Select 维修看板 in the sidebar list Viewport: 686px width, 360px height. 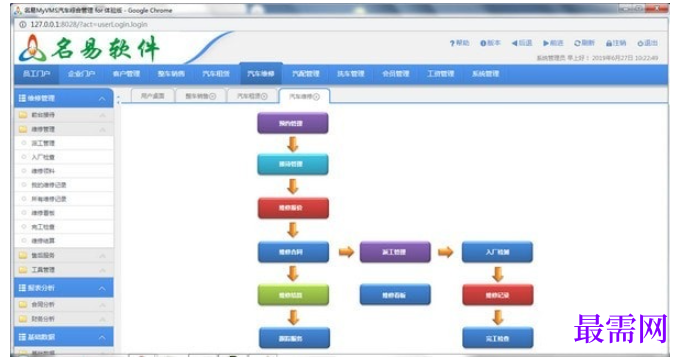(64, 213)
